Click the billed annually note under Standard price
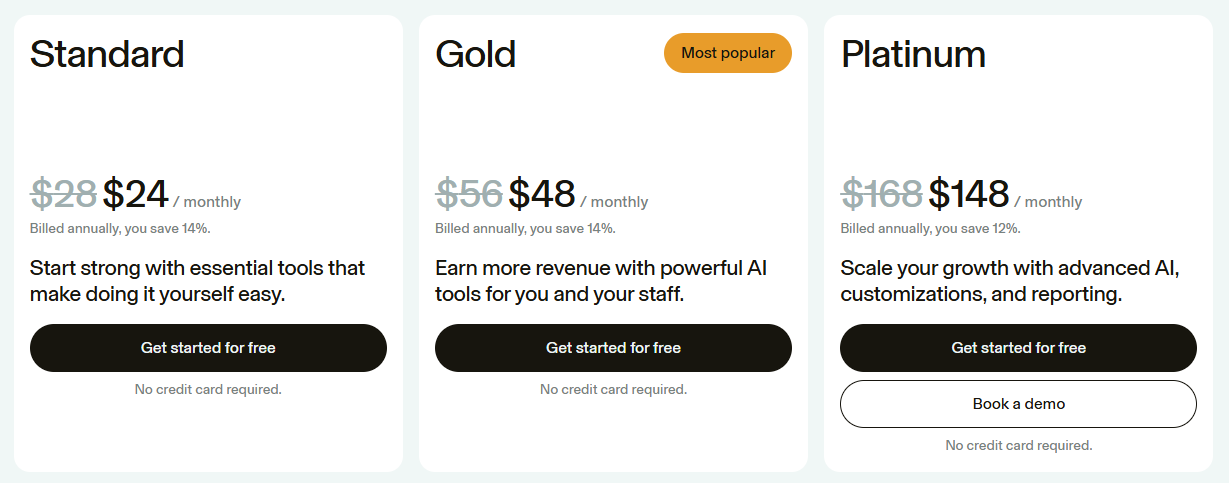This screenshot has height=483, width=1229. [x=120, y=229]
